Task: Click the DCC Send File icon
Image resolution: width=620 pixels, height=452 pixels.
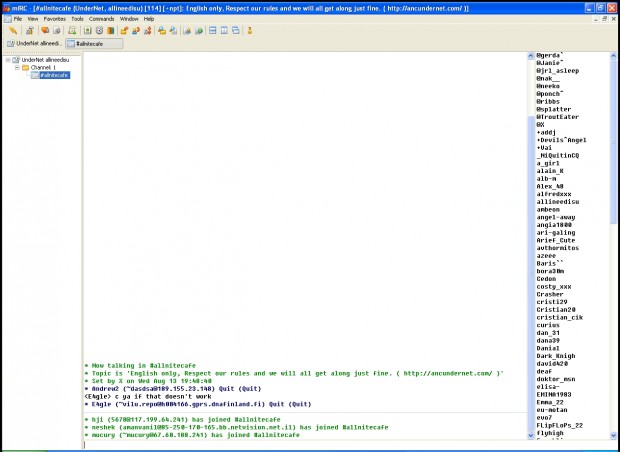Action: [x=124, y=30]
